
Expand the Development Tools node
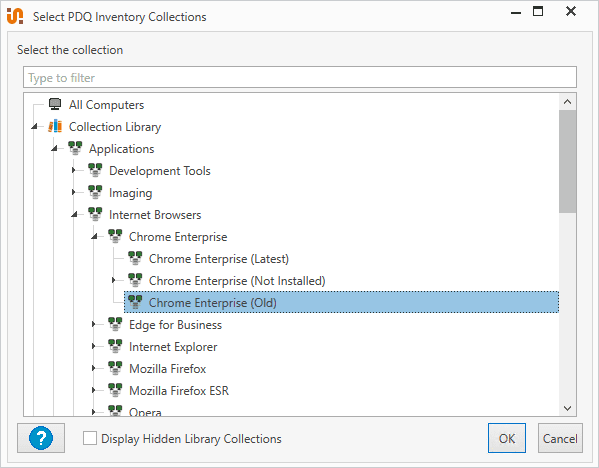click(73, 170)
